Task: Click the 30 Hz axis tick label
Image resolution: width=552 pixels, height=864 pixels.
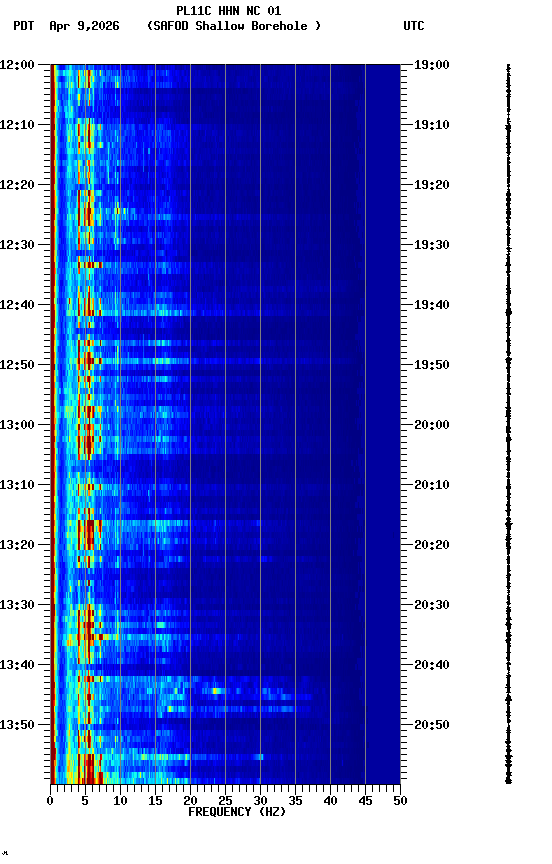Action: (260, 801)
